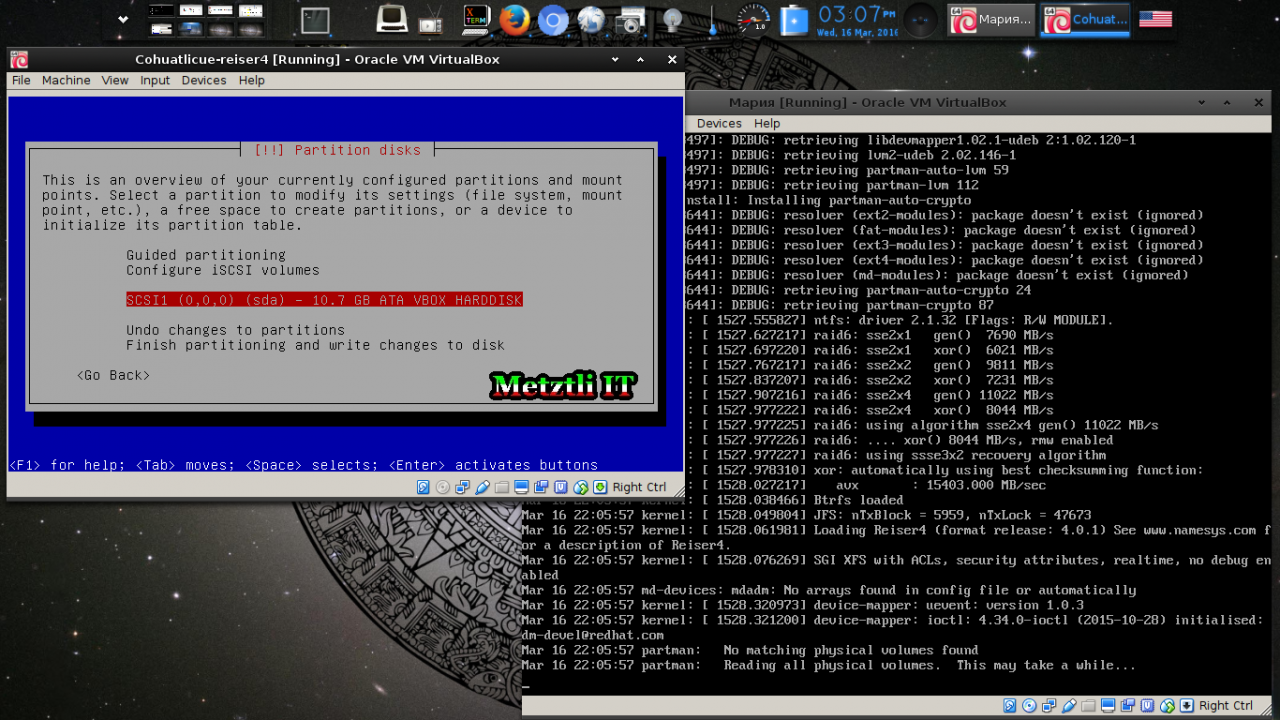The image size is (1280, 720).
Task: Click video capture icon in Мария status bar
Action: [1128, 706]
